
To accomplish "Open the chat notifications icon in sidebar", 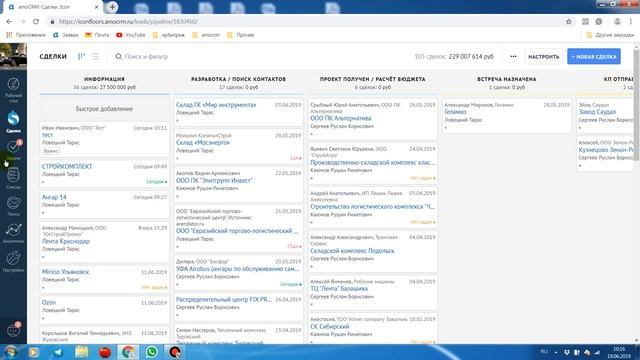I will click(13, 330).
